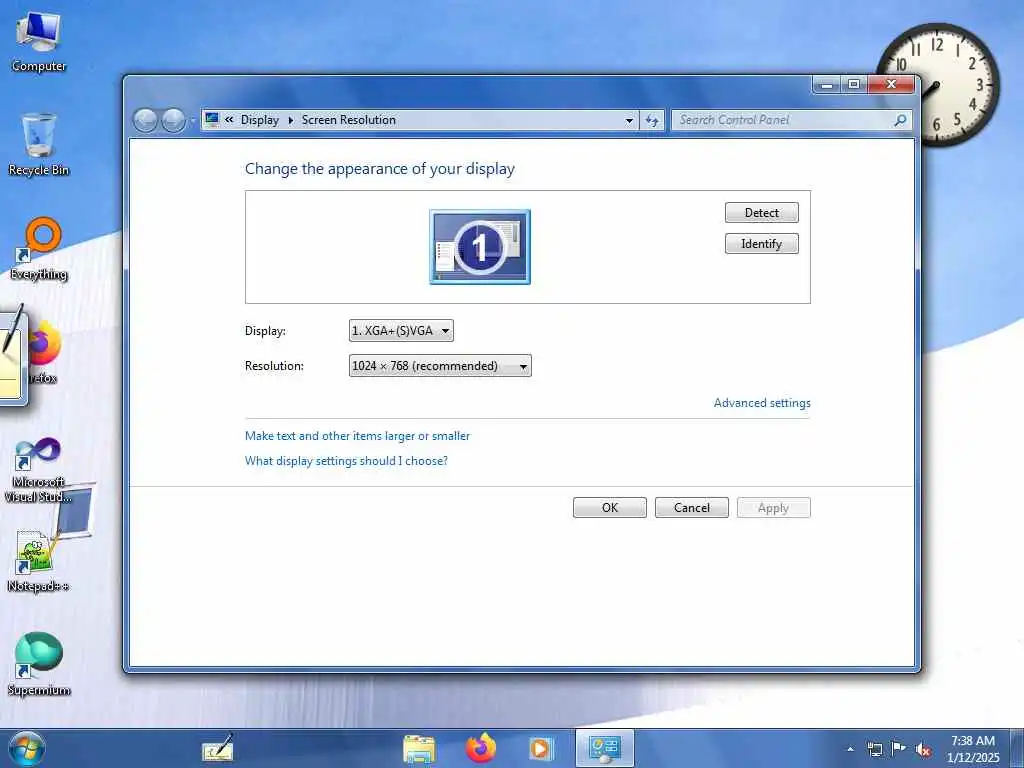1024x768 pixels.
Task: Close the Screen Resolution window
Action: pyautogui.click(x=891, y=84)
